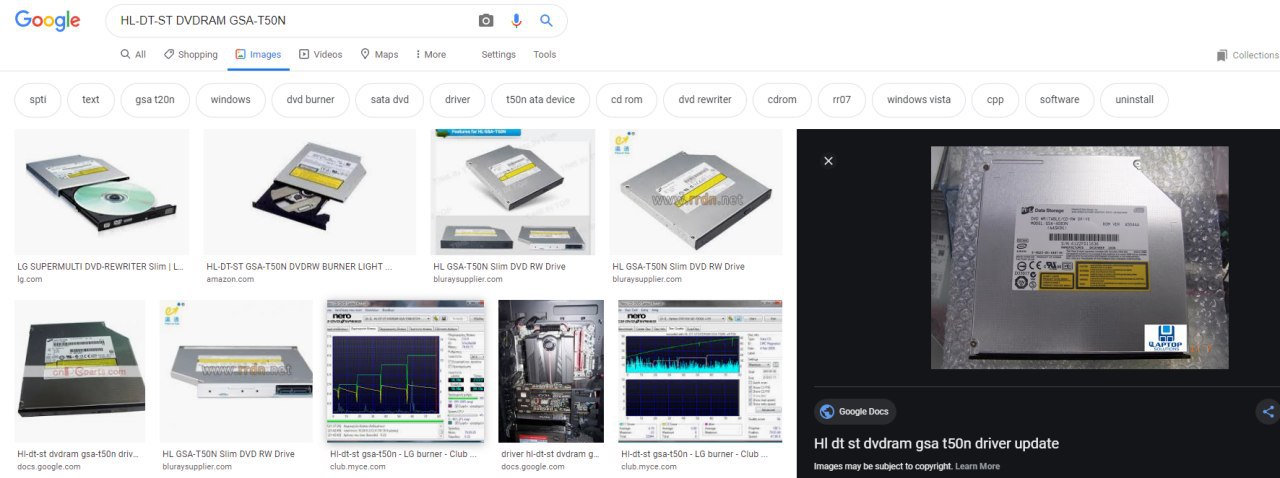Filter by the 'driver' chip

tap(458, 100)
